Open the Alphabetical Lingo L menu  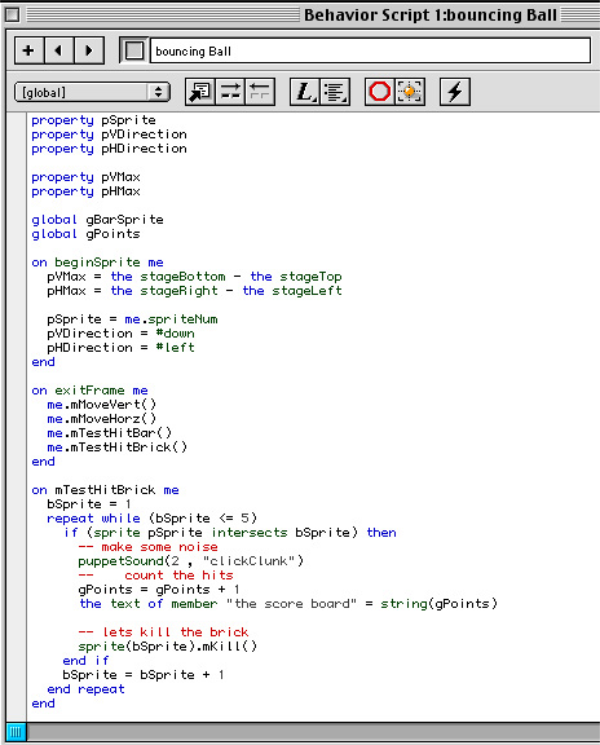(x=305, y=92)
